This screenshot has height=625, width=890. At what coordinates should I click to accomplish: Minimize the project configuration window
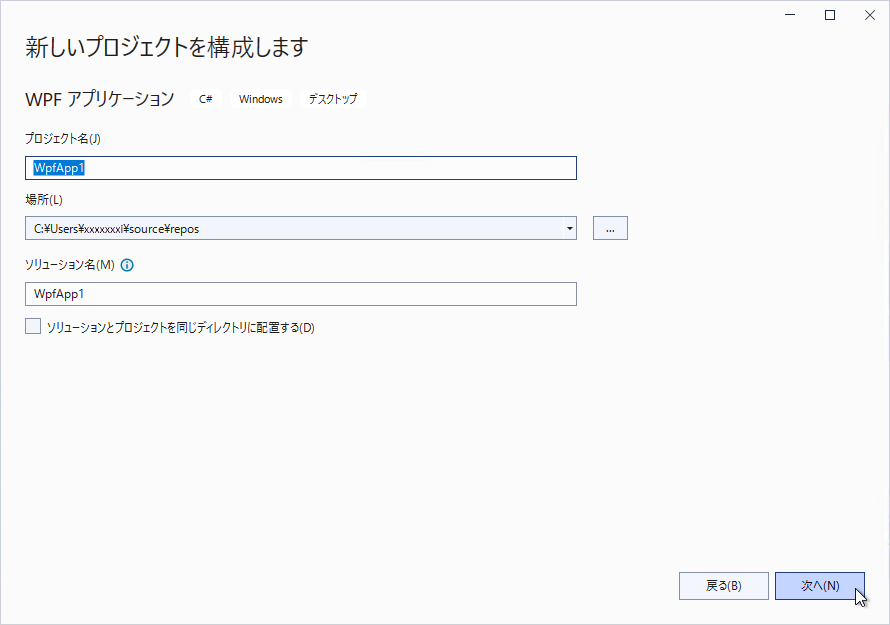tap(790, 15)
